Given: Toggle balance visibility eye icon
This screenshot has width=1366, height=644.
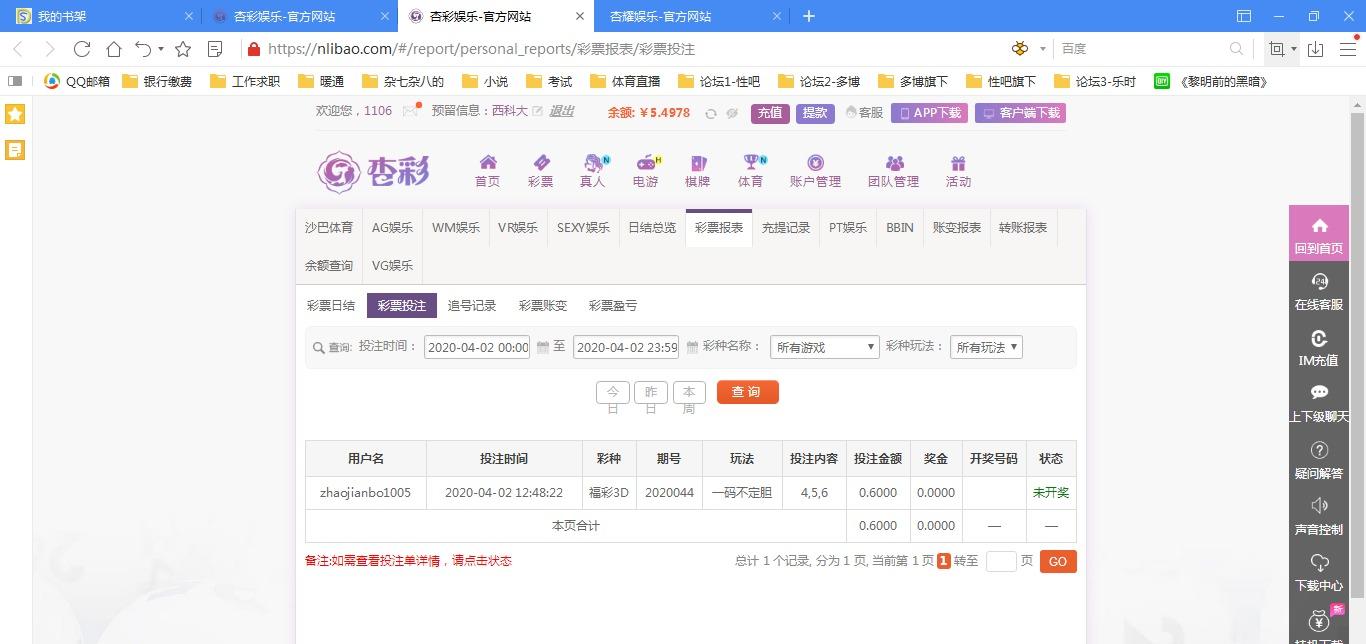Looking at the screenshot, I should click(x=732, y=113).
